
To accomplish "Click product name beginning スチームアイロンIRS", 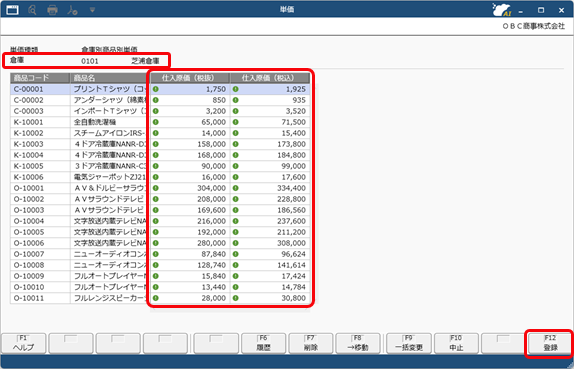I will click(x=110, y=133).
